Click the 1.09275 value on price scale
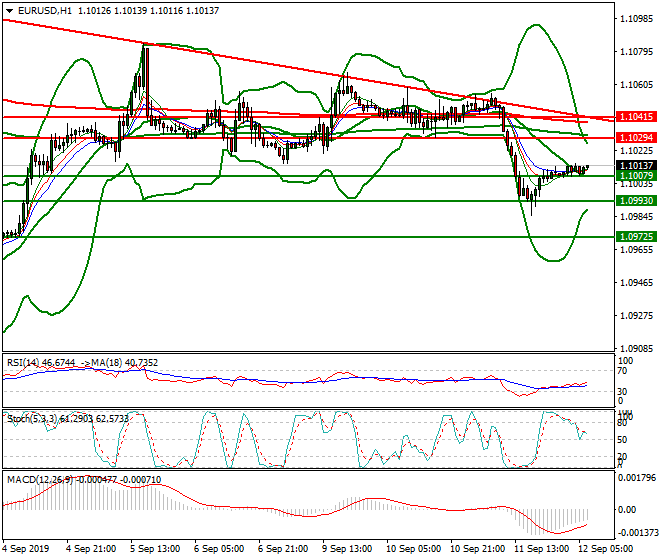 pyautogui.click(x=636, y=315)
